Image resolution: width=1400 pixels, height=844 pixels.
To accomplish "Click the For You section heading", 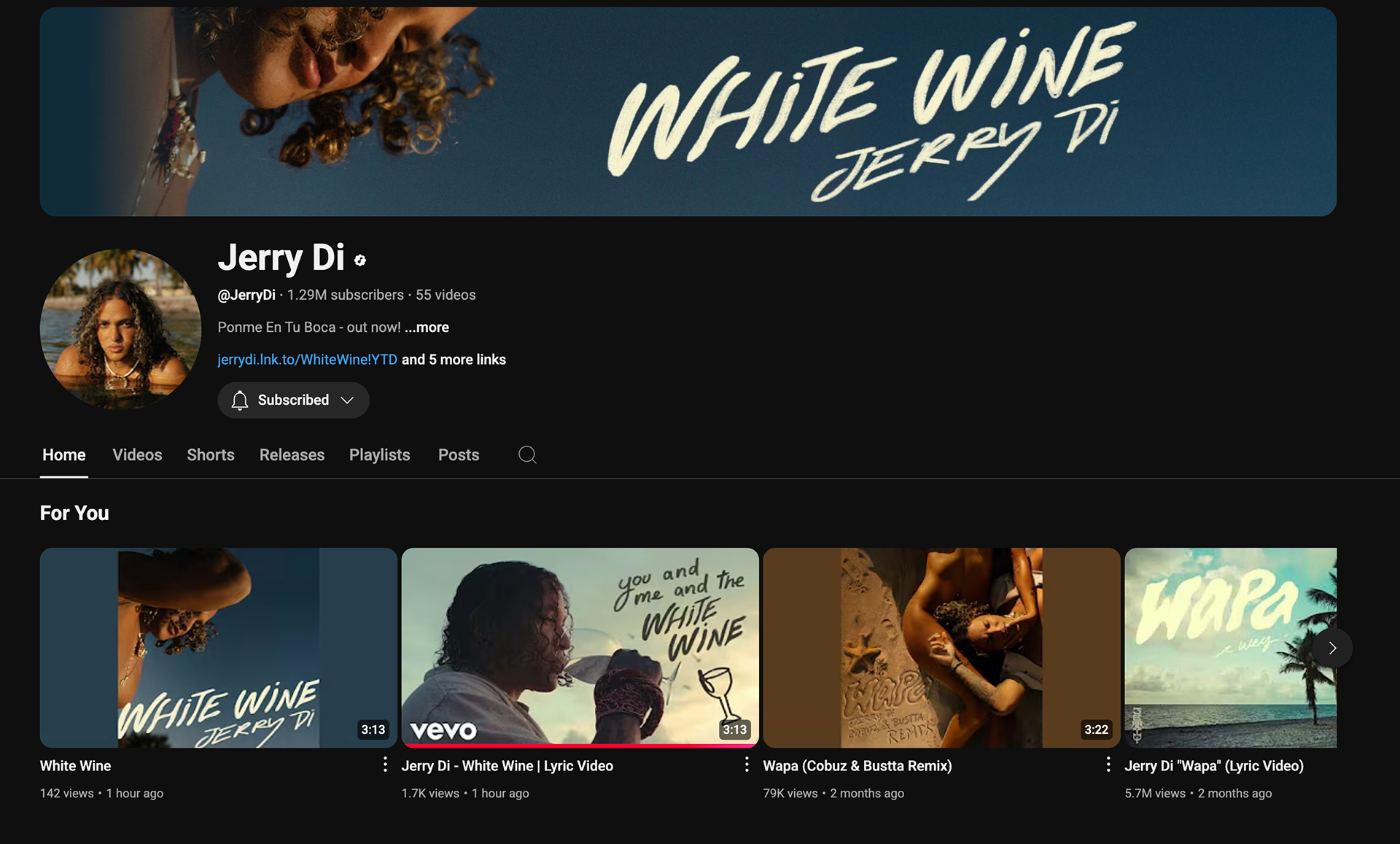I will point(74,513).
